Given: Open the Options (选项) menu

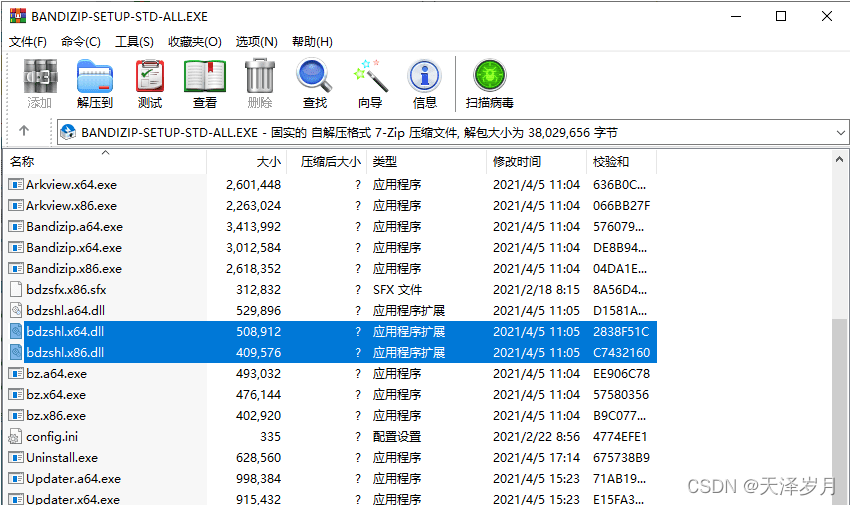Looking at the screenshot, I should [x=256, y=42].
